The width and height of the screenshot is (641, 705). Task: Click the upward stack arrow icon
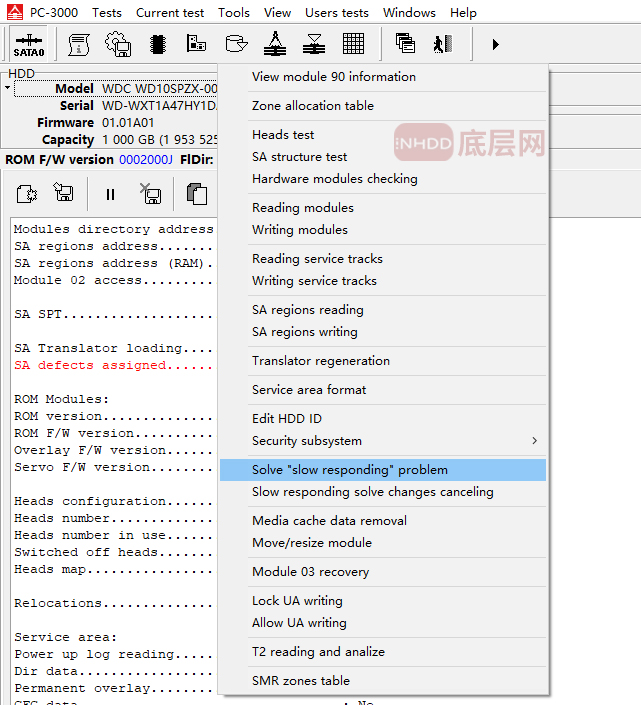[275, 44]
